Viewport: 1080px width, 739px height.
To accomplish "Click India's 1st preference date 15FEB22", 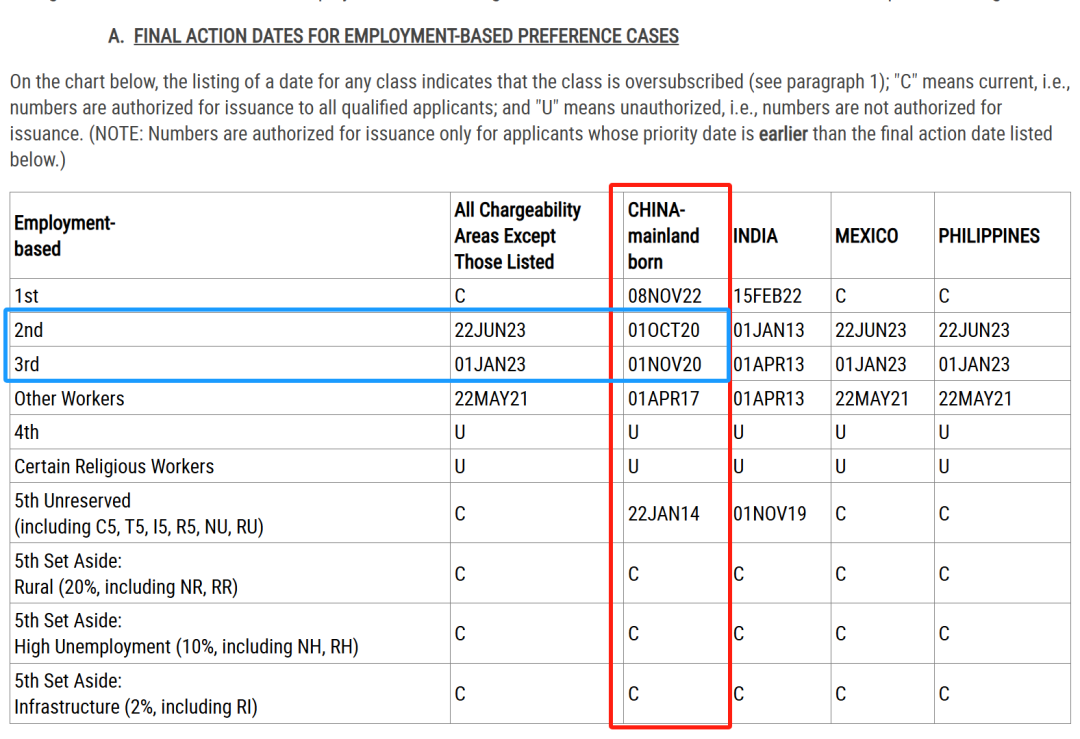I will coord(768,296).
